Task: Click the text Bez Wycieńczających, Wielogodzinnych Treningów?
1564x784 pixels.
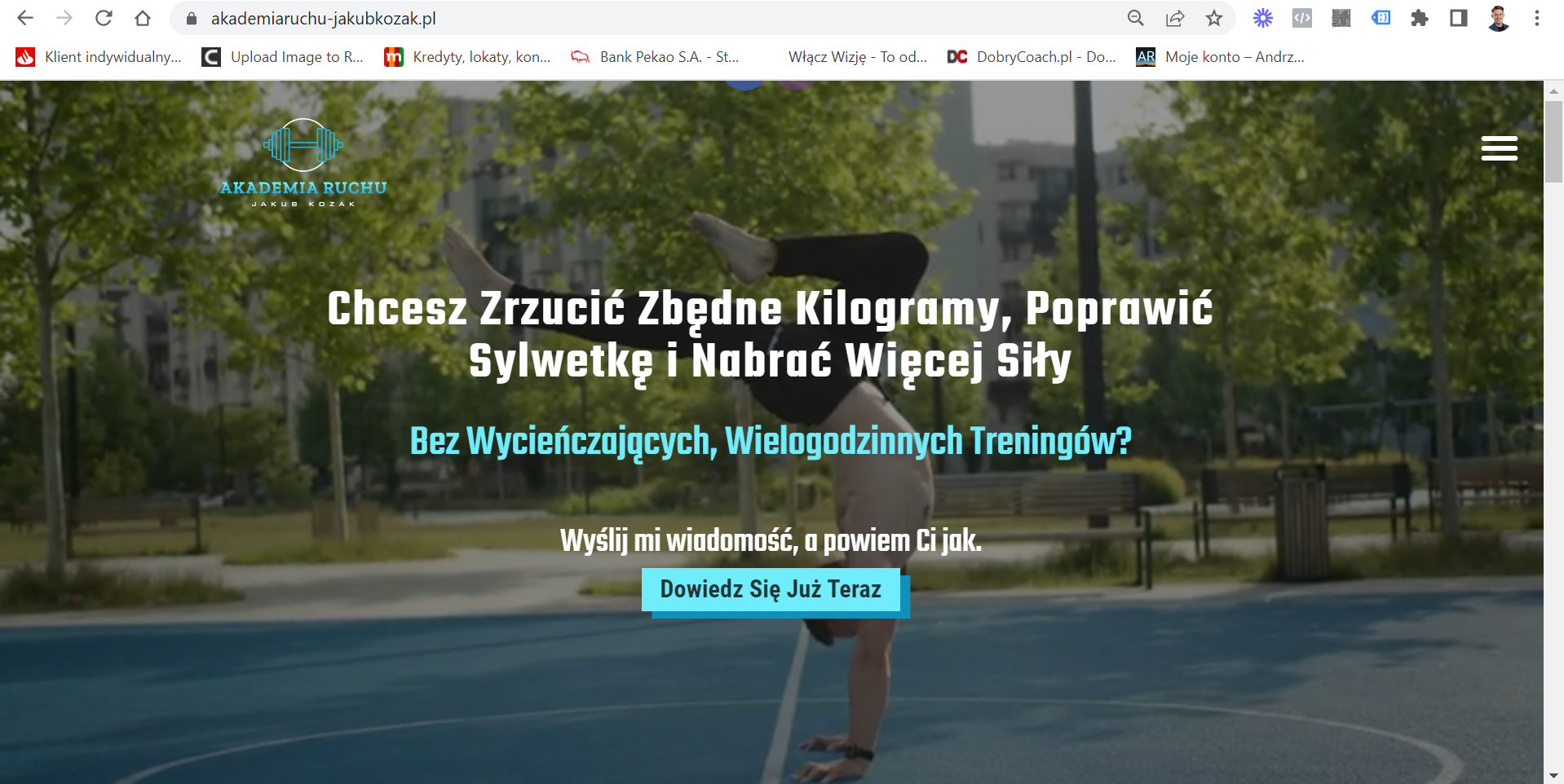Action: pyautogui.click(x=771, y=441)
